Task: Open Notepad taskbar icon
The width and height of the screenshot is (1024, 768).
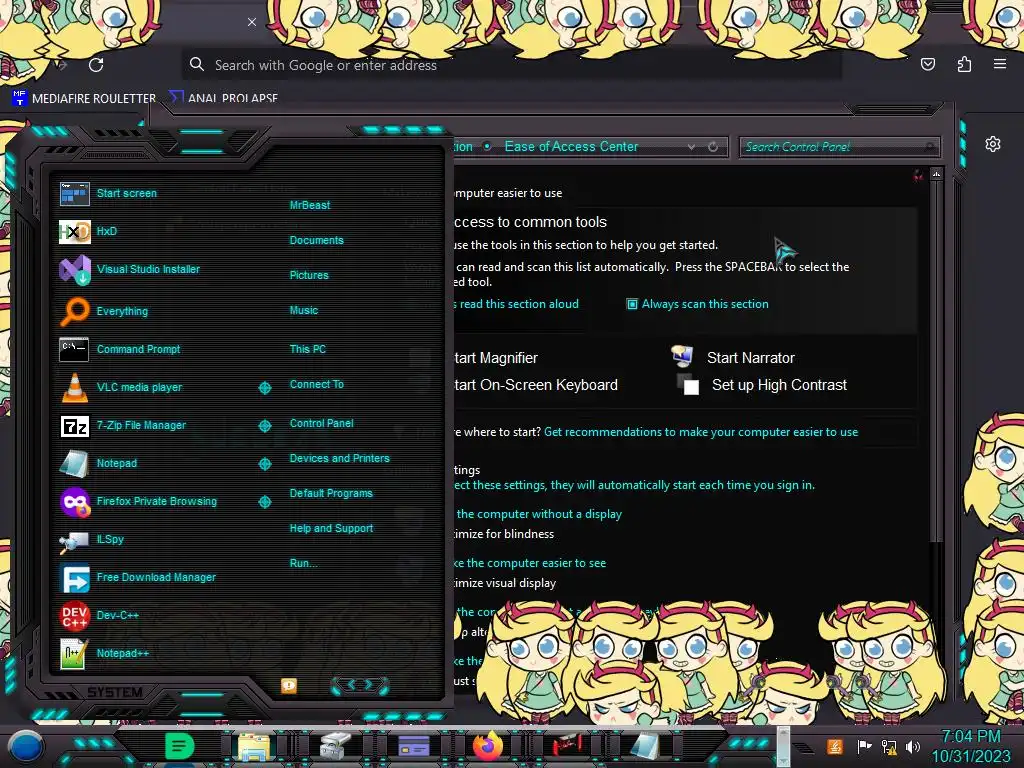Action: click(646, 746)
